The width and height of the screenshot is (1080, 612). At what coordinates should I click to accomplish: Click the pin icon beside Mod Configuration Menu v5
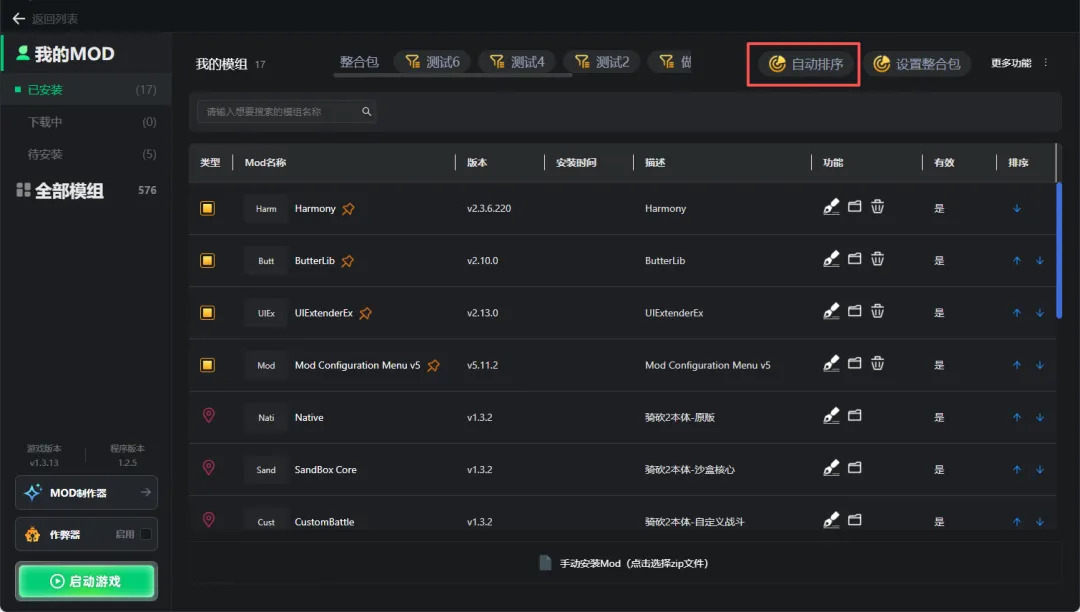tap(433, 366)
